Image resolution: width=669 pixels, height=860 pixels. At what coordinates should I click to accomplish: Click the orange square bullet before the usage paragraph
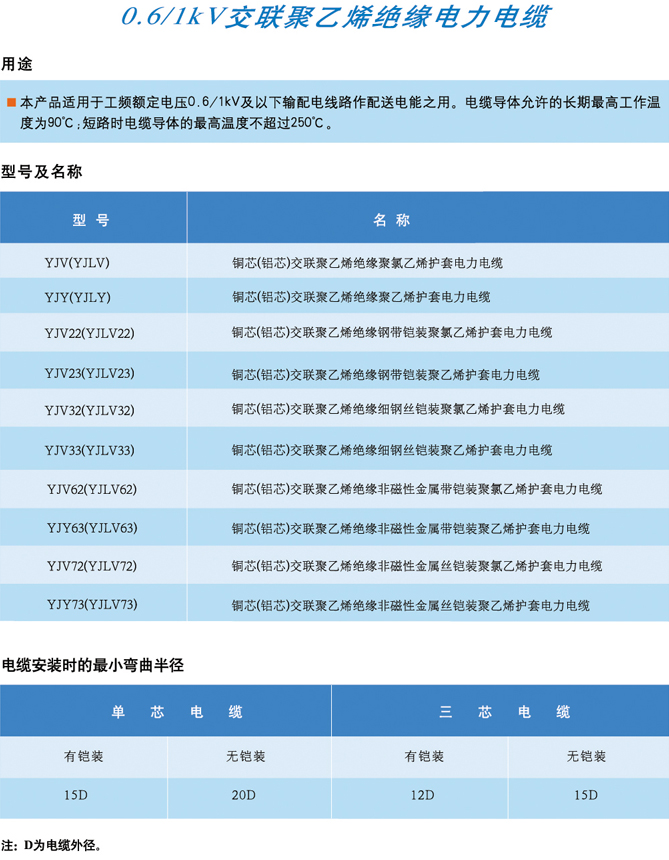pos(11,103)
